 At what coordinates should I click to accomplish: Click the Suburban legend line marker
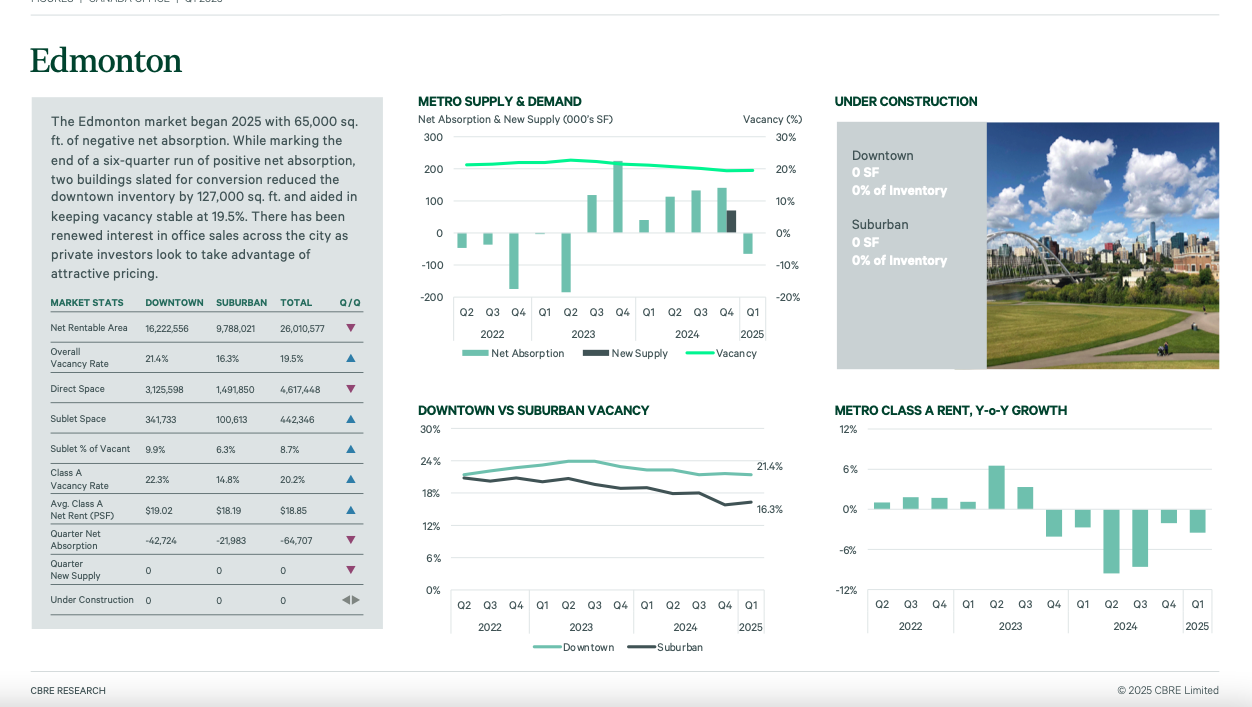coord(641,647)
